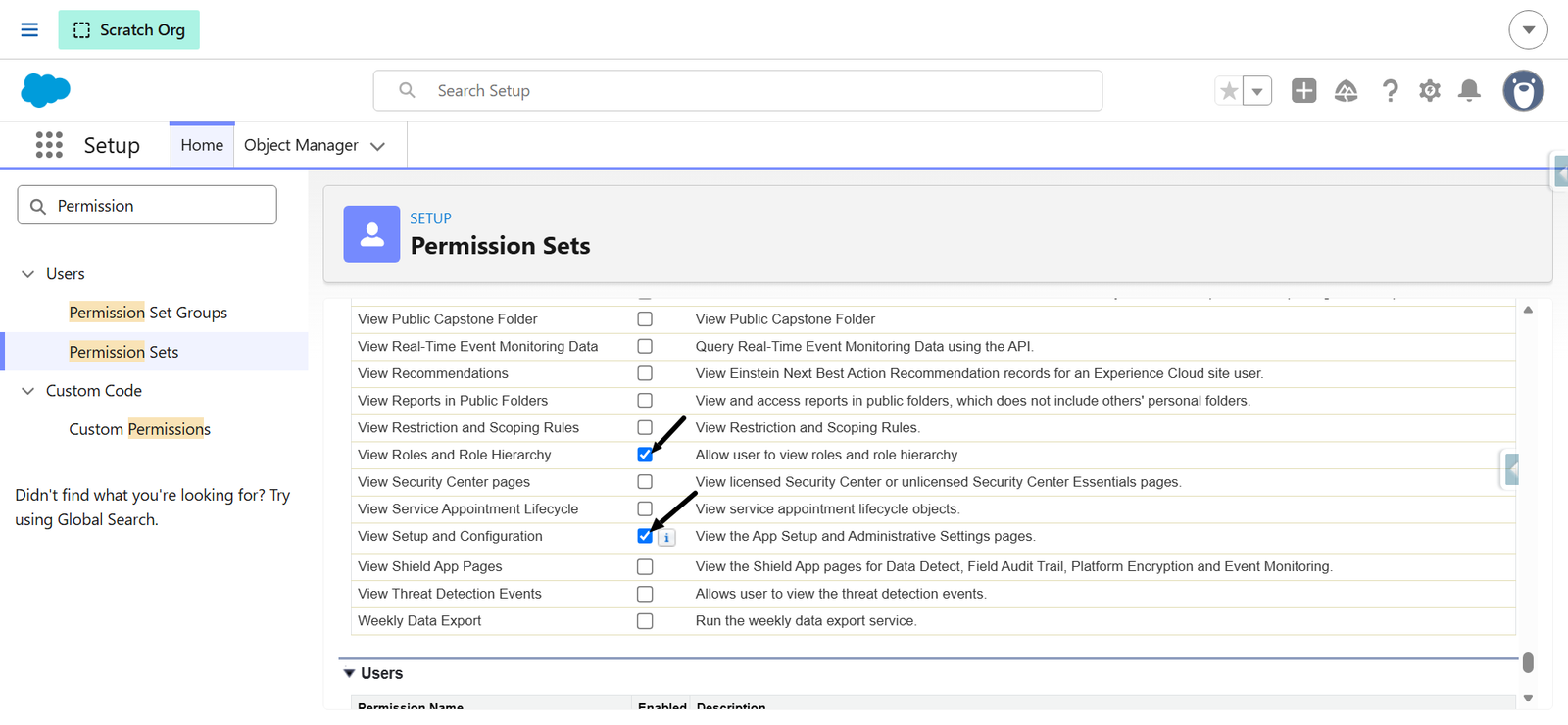Click the magnifier in Quick Find box
Viewport: 1568px width, 725px height.
(38, 206)
